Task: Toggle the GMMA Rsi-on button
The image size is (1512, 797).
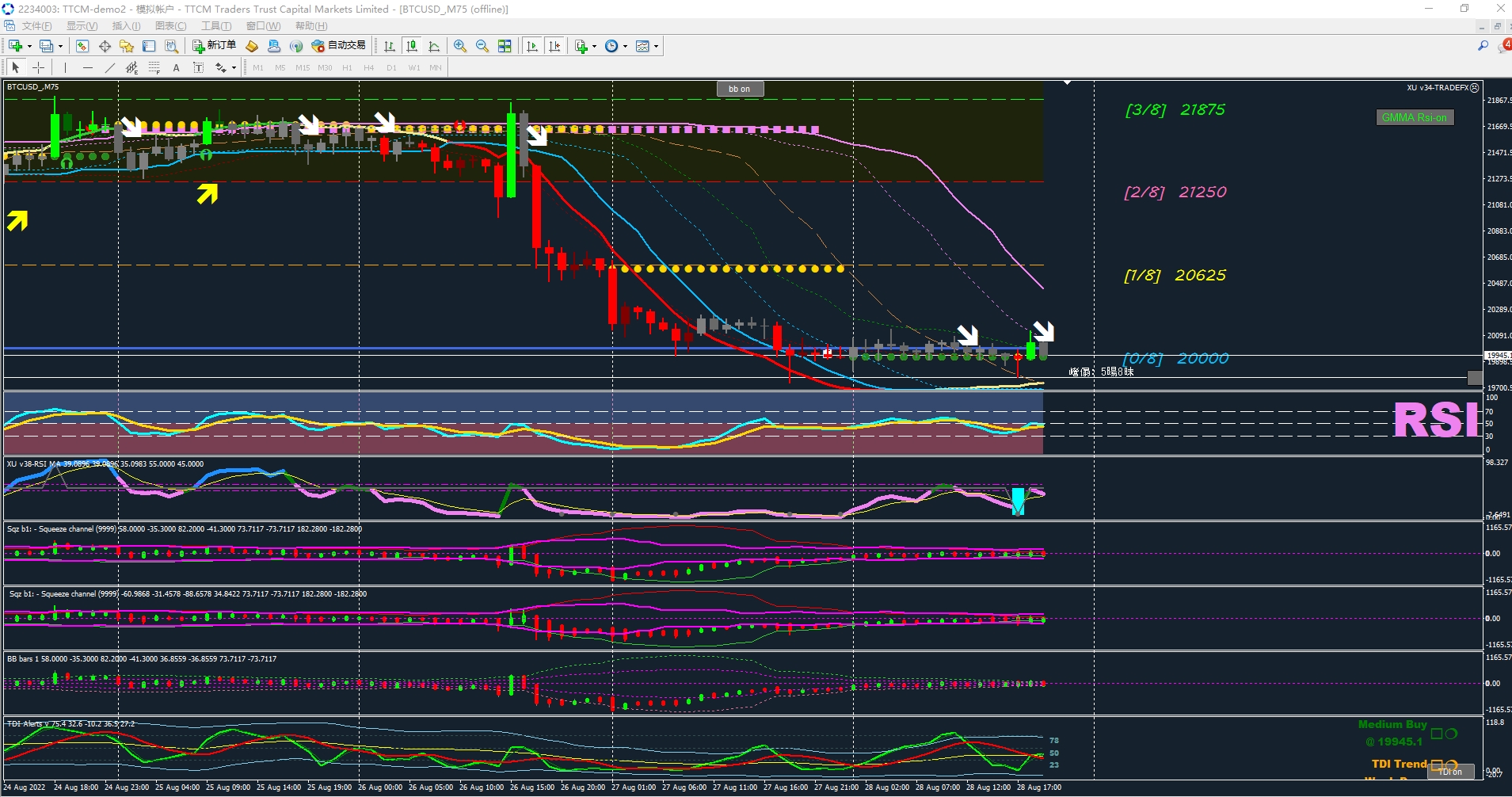Action: [x=1415, y=117]
